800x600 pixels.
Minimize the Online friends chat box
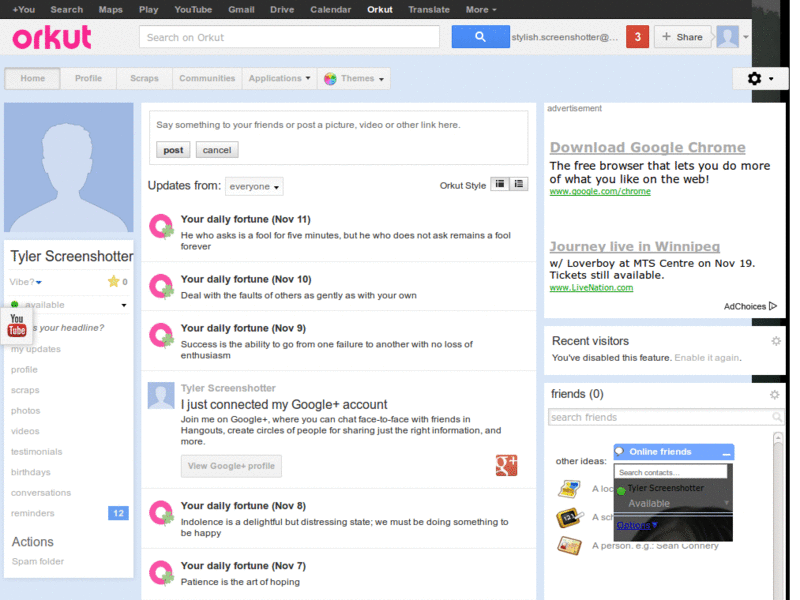click(727, 452)
